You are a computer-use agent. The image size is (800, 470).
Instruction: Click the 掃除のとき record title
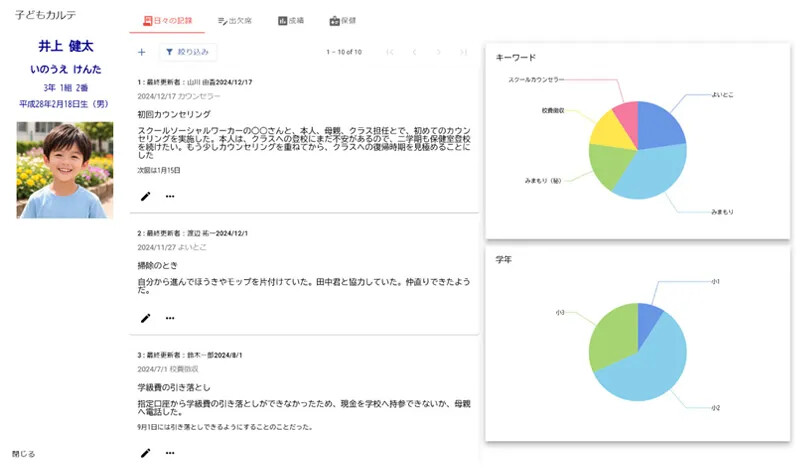pyautogui.click(x=158, y=265)
